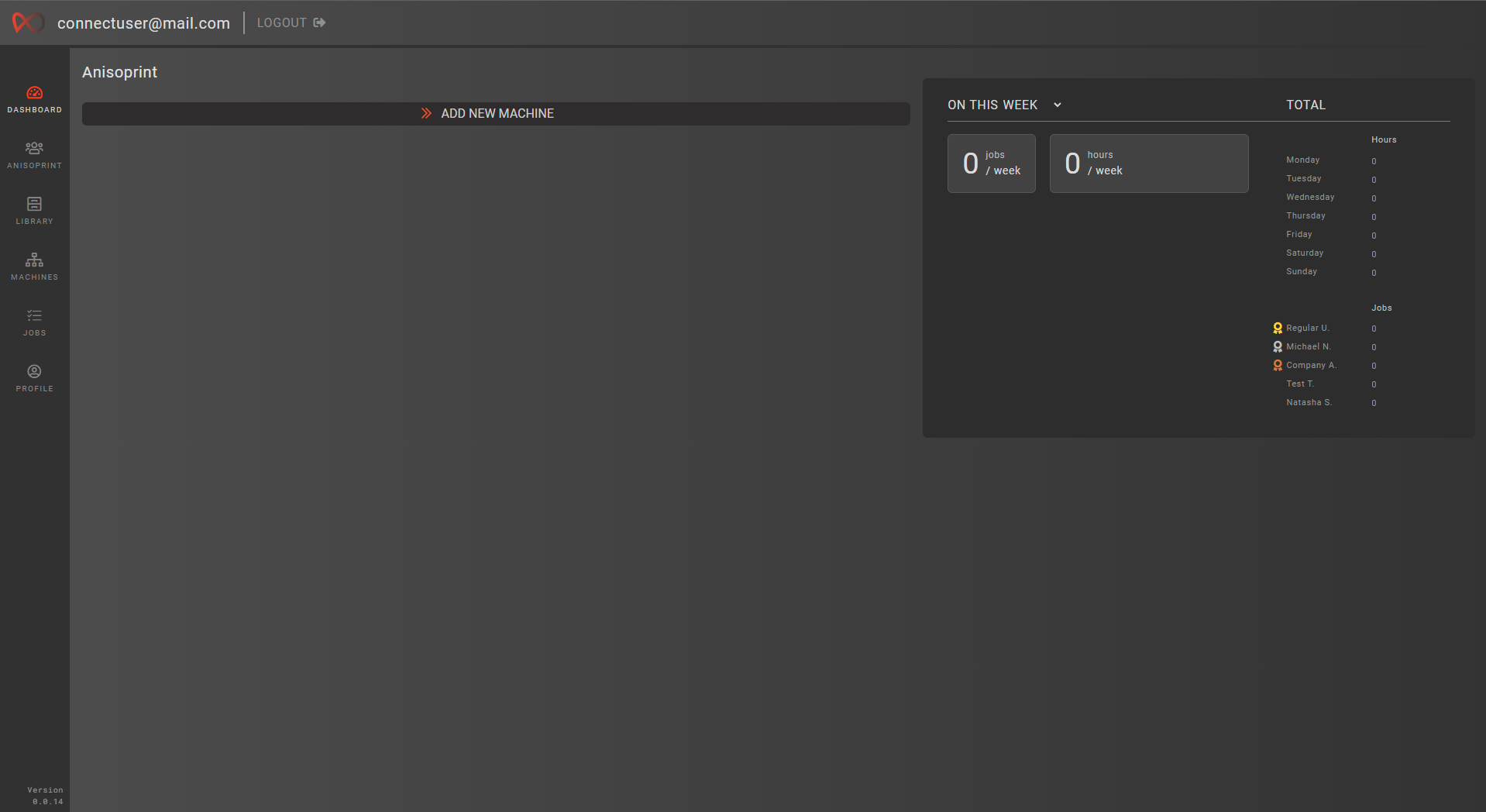Select user Company A. in jobs list
The image size is (1486, 812).
tap(1311, 366)
